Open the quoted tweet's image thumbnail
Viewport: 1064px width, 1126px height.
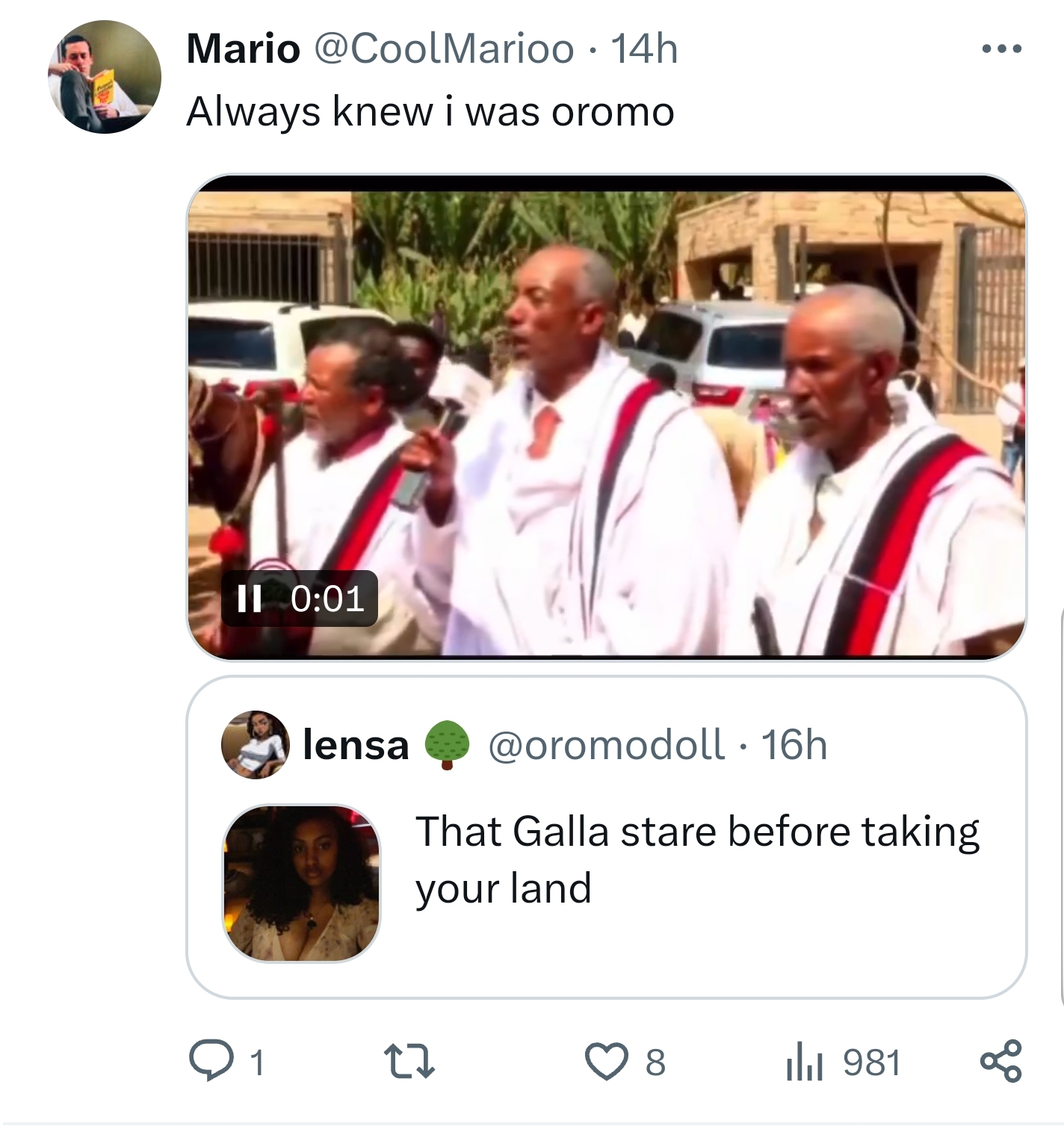click(302, 883)
